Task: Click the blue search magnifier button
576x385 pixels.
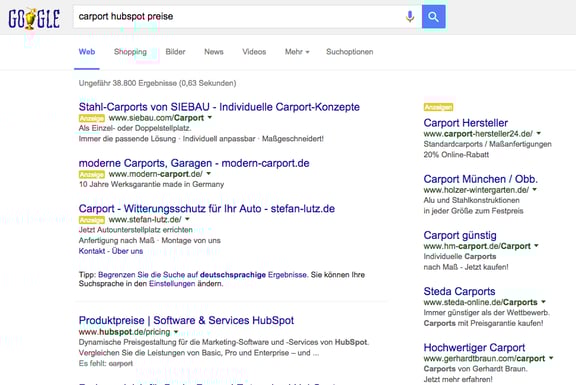Action: click(433, 17)
